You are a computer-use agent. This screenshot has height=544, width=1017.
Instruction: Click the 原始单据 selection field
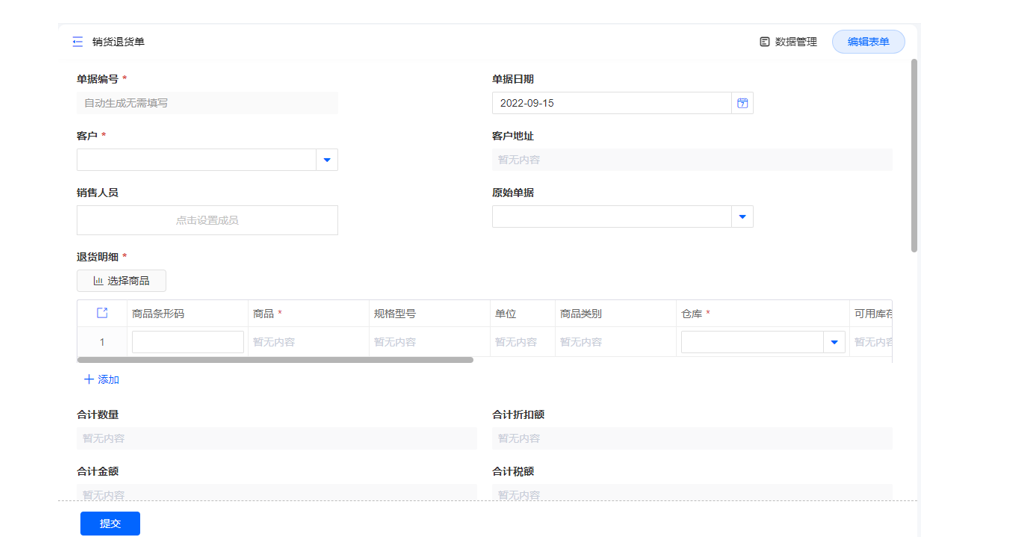[x=611, y=217]
